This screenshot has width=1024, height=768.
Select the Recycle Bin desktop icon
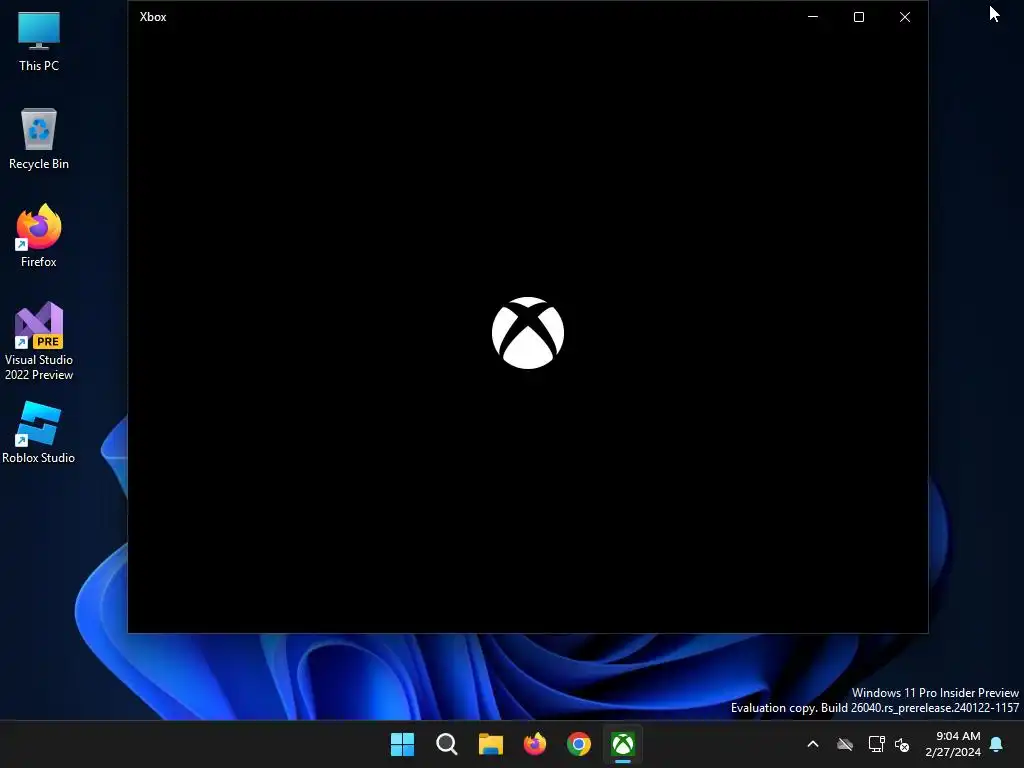[39, 139]
